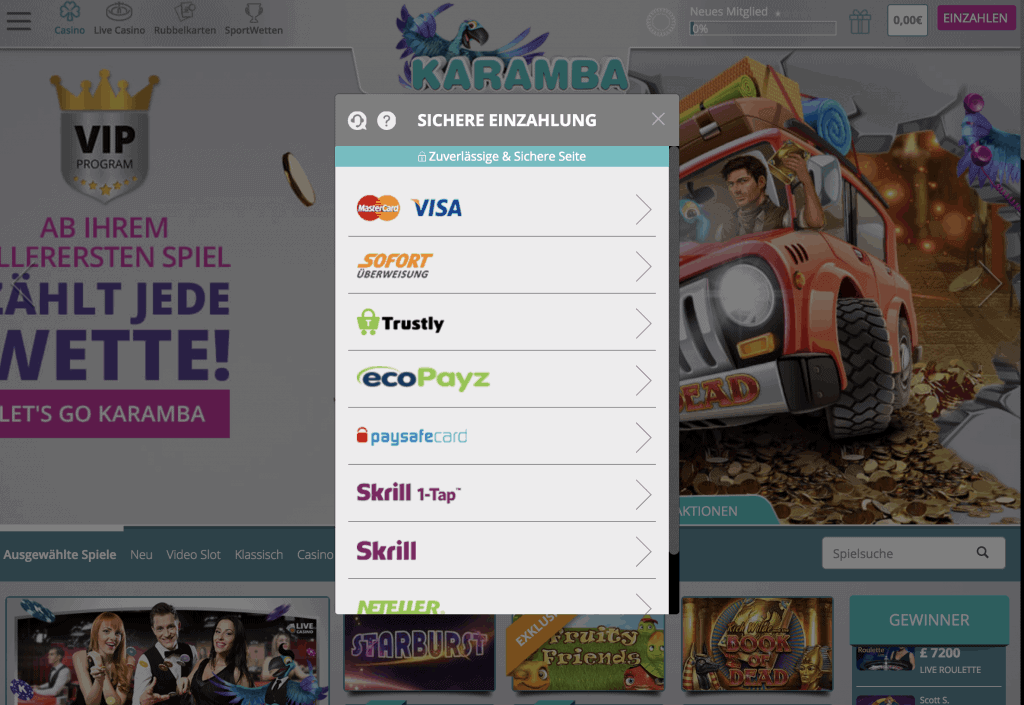
Task: Expand the Trustly payment option
Action: [x=502, y=322]
